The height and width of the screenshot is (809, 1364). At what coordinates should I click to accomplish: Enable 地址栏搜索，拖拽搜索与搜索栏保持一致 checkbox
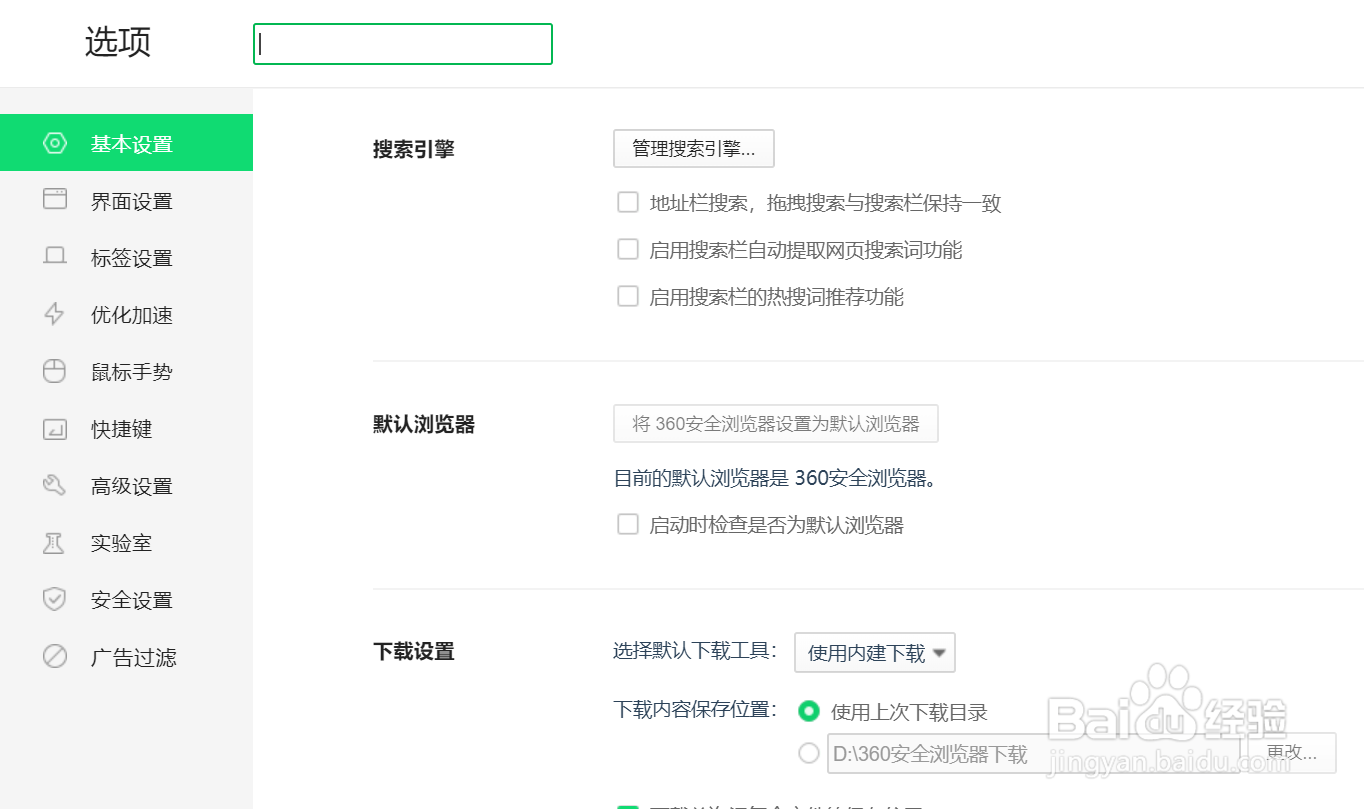click(x=628, y=203)
